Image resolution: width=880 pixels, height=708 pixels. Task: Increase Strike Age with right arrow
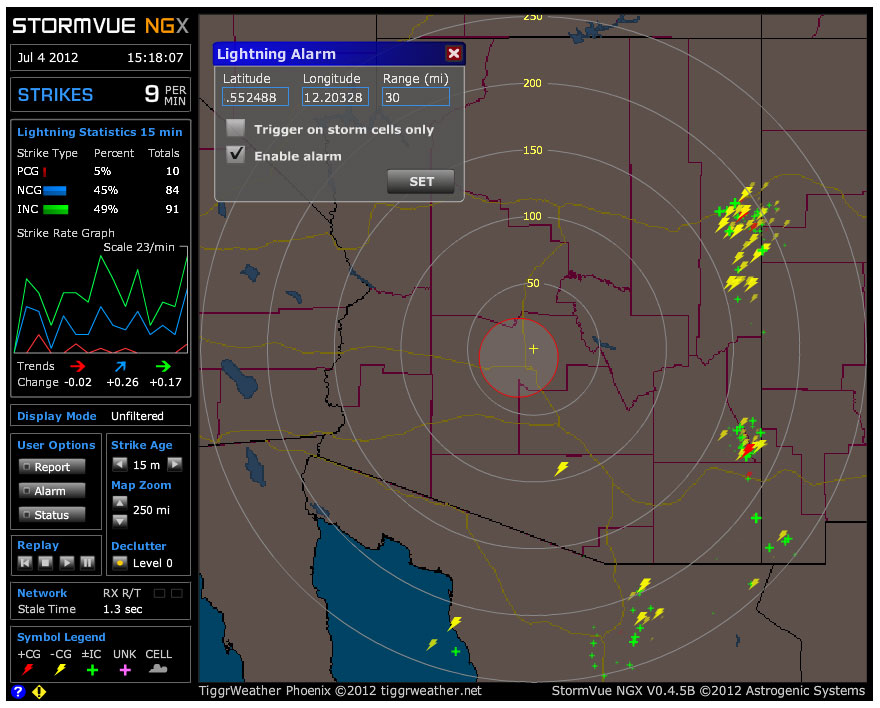point(174,464)
